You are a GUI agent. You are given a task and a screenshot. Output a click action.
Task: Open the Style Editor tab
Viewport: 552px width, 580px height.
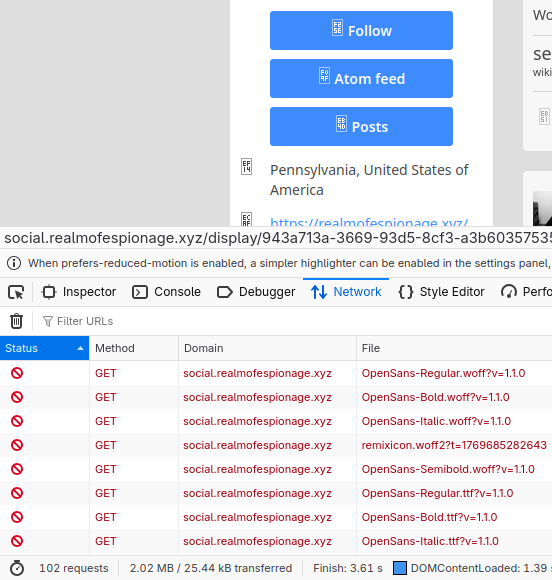[x=441, y=292]
